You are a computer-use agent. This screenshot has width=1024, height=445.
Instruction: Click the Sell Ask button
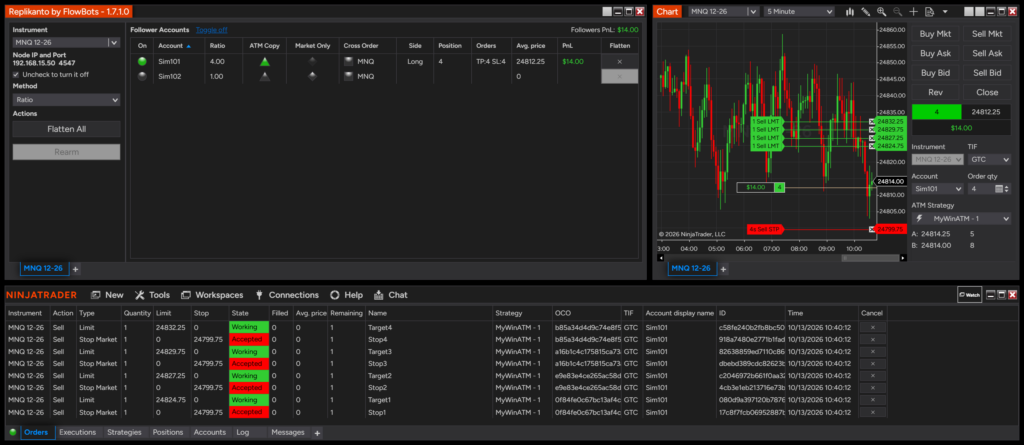[987, 54]
